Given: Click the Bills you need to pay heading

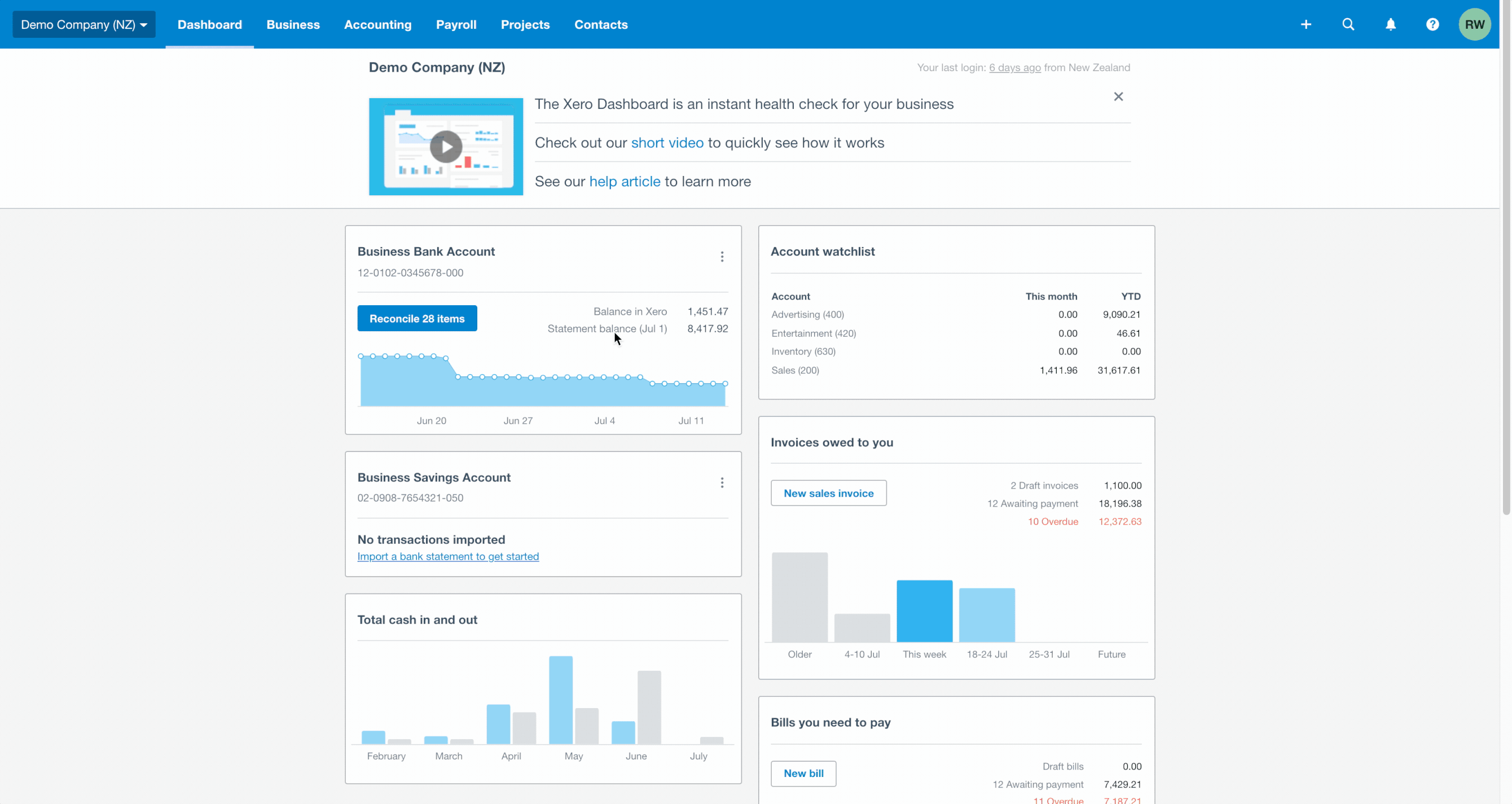Looking at the screenshot, I should 830,722.
